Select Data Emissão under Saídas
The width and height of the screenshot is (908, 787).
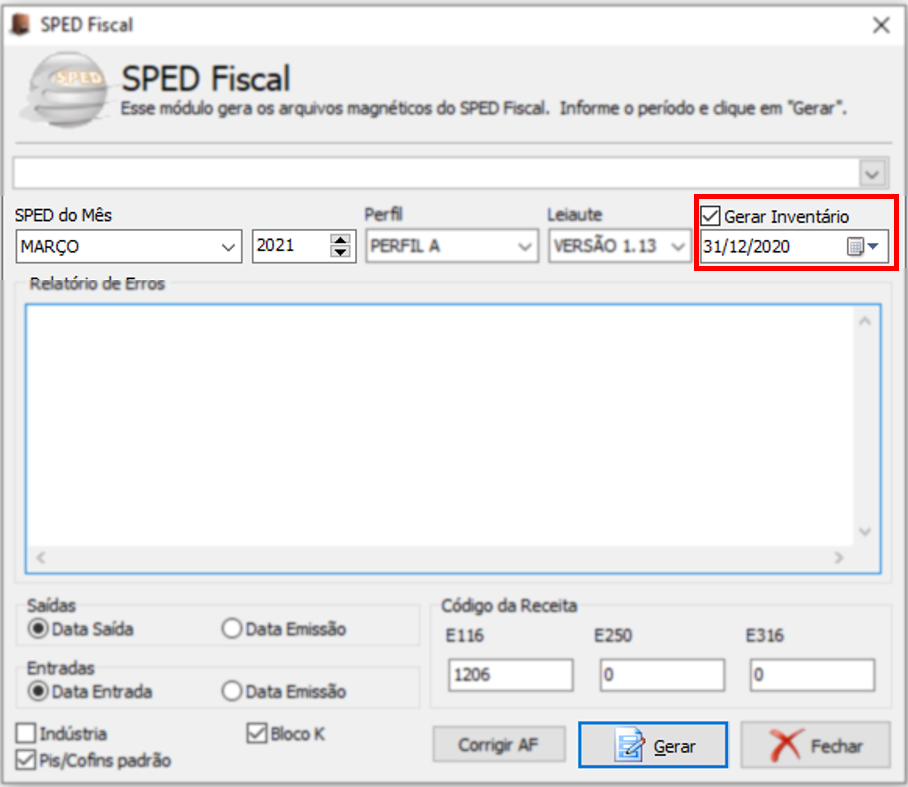coord(231,629)
